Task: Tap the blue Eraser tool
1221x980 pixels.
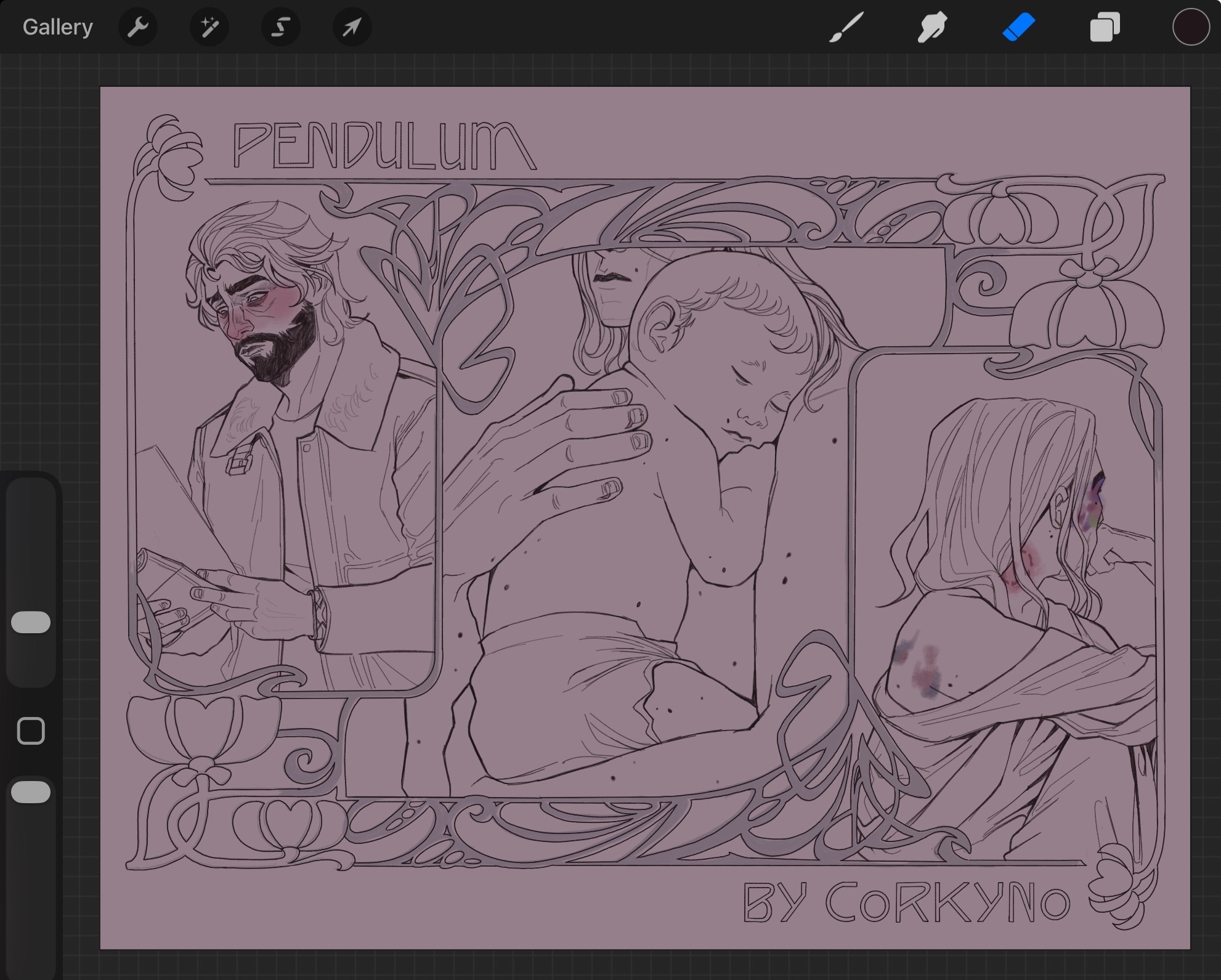Action: (1018, 27)
